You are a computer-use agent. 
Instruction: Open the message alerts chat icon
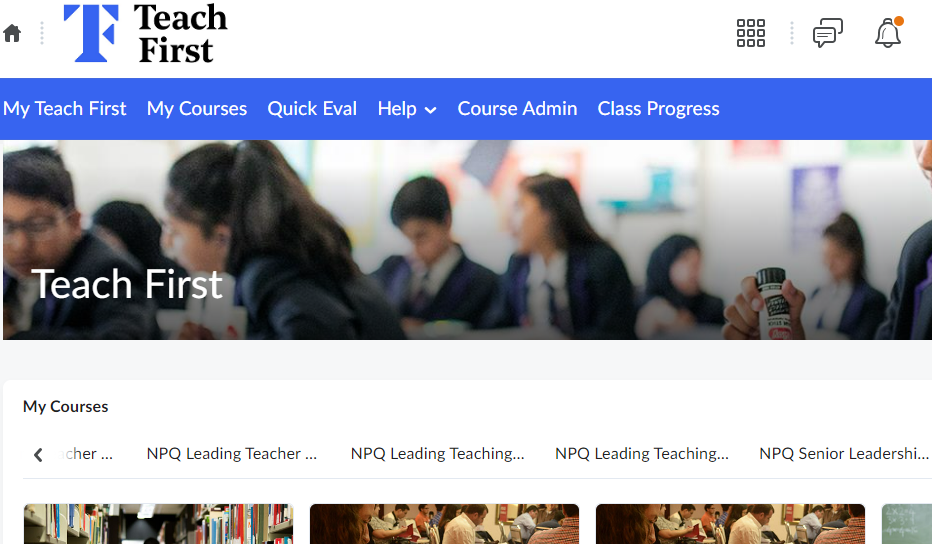[828, 33]
